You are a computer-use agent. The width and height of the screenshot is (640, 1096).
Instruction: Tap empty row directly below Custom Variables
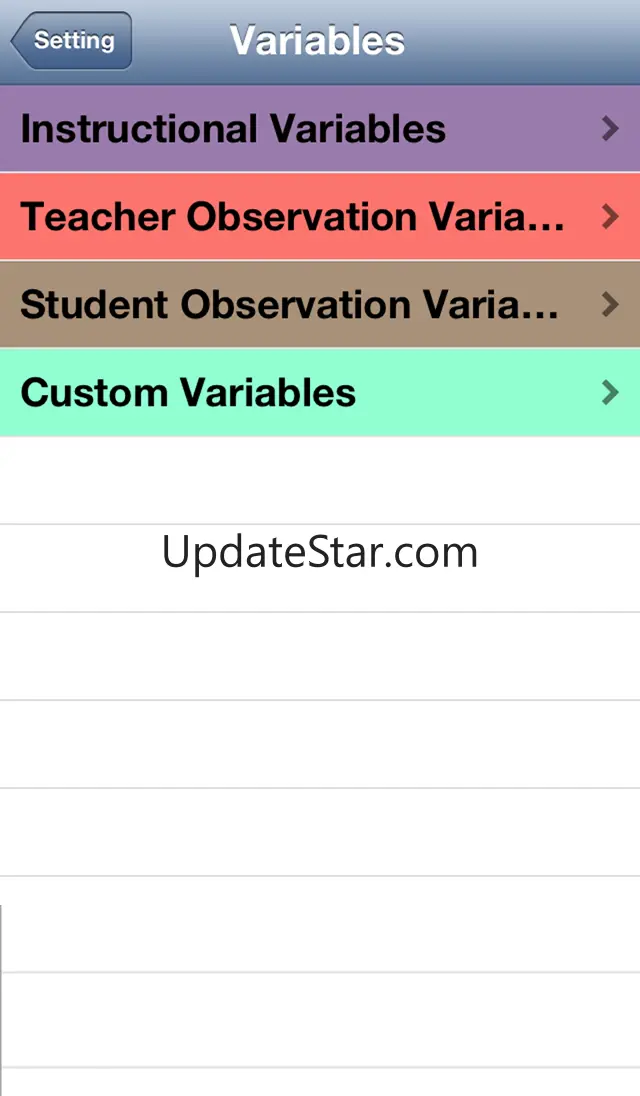pyautogui.click(x=320, y=481)
